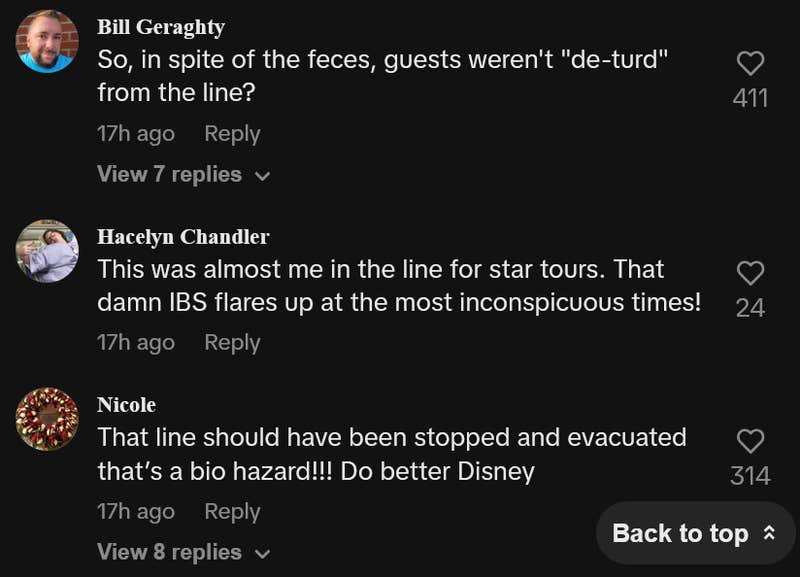The image size is (800, 577).
Task: Collapse View 7 replies chevron arrow
Action: click(262, 175)
